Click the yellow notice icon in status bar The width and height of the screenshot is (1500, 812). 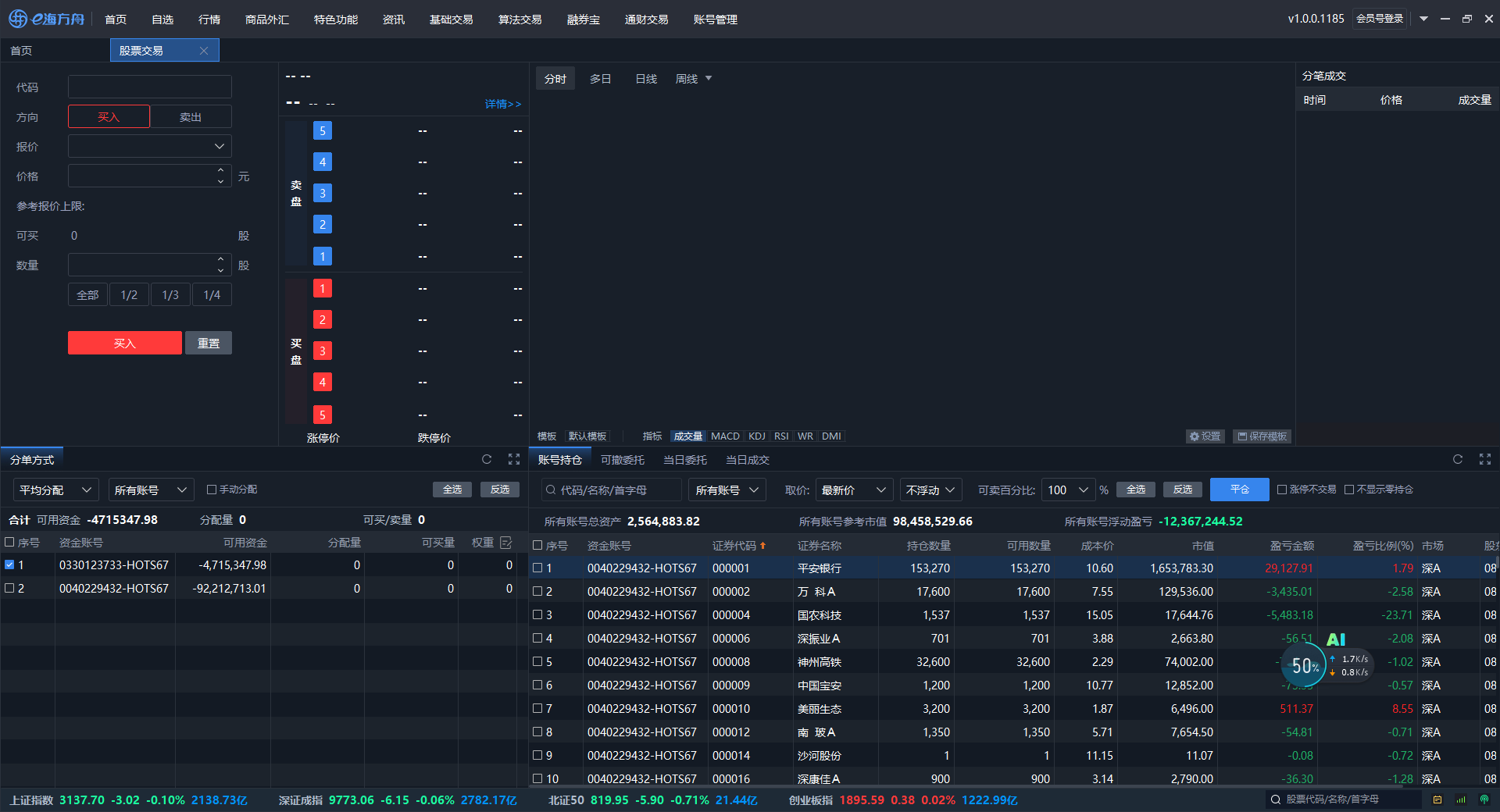coord(1437,800)
